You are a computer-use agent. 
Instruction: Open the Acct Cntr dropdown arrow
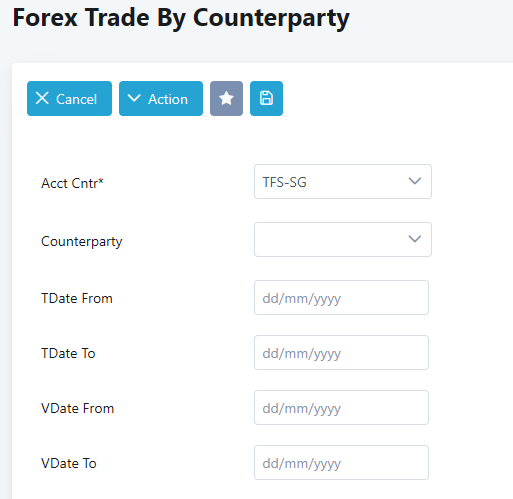[415, 181]
